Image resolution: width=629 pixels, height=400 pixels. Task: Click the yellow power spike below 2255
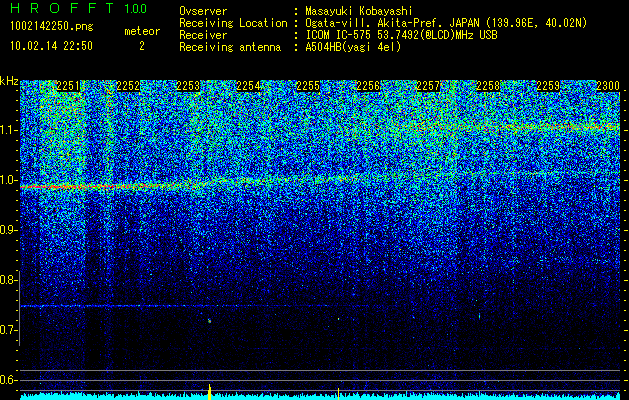pyautogui.click(x=338, y=394)
